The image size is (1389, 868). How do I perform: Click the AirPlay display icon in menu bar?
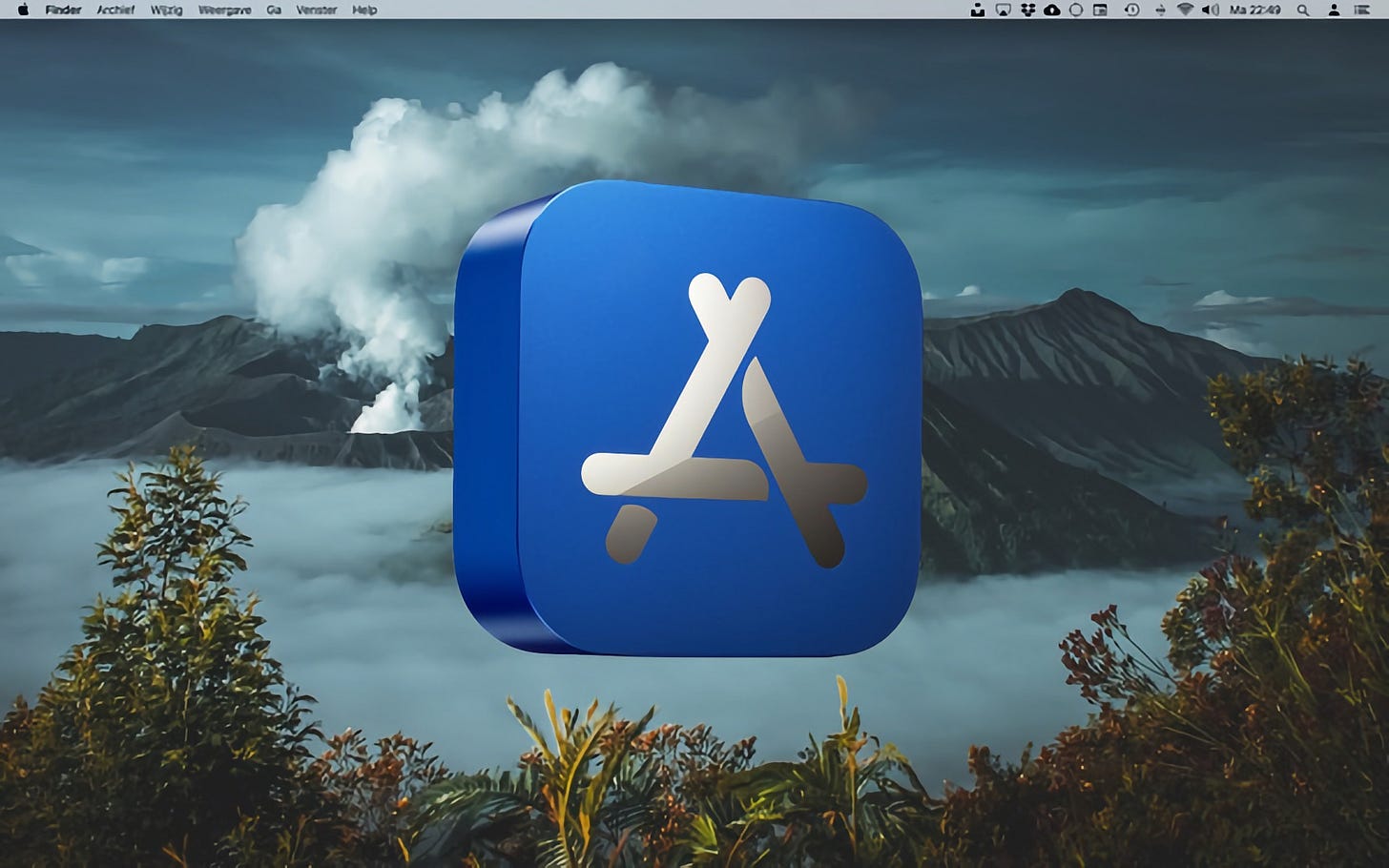(x=1003, y=10)
